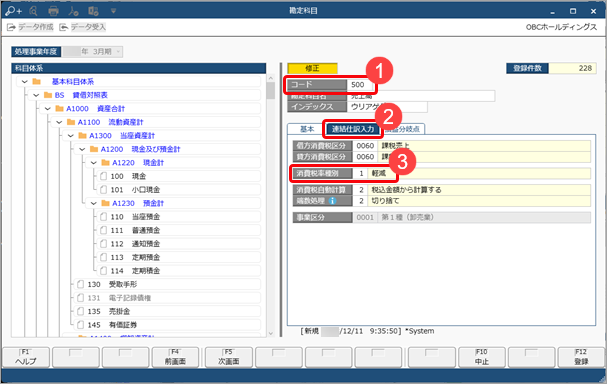607x384 pixels.
Task: Switch to the 連結仕訳入力 tab
Action: [353, 129]
